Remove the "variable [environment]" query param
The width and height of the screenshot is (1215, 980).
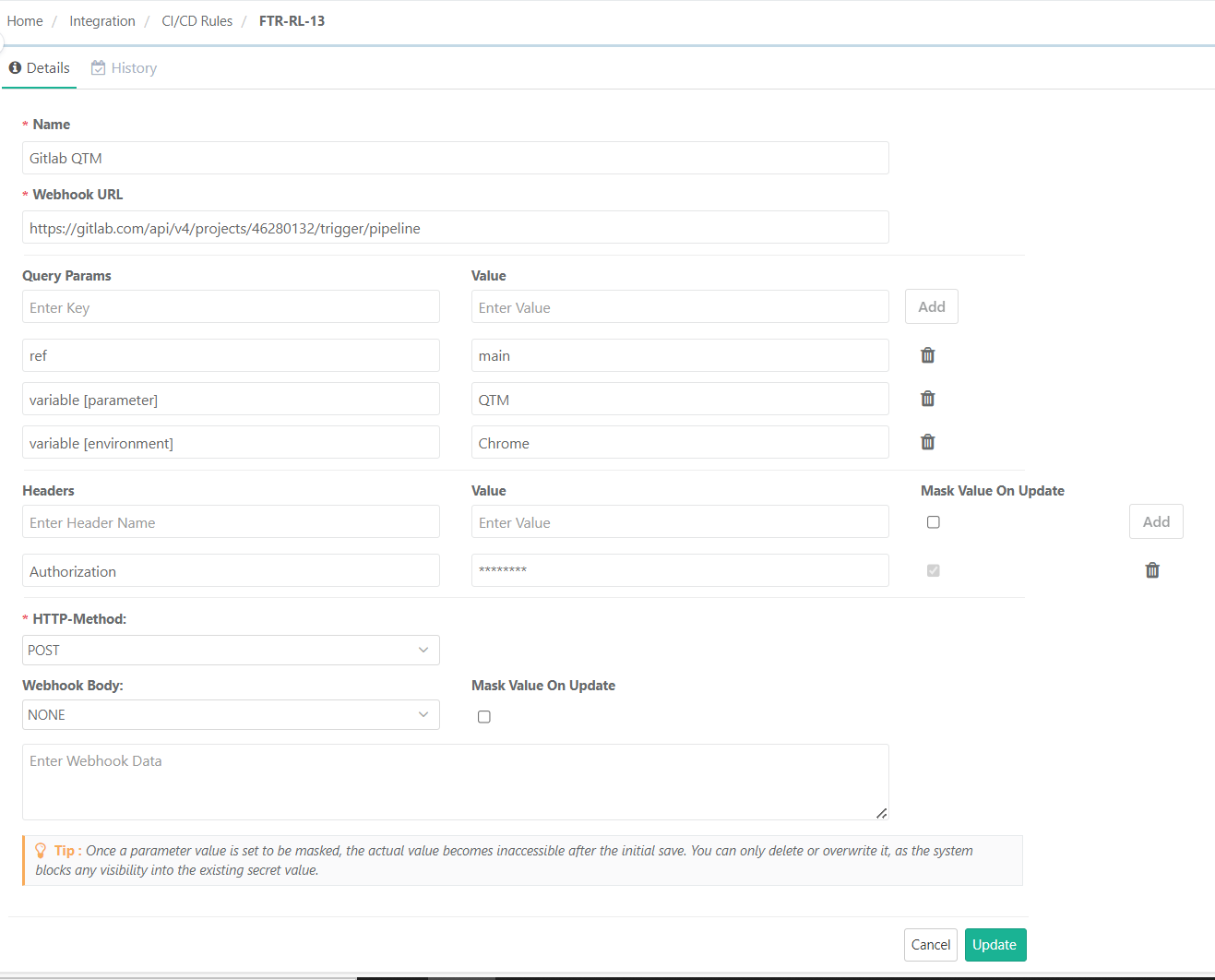(927, 442)
